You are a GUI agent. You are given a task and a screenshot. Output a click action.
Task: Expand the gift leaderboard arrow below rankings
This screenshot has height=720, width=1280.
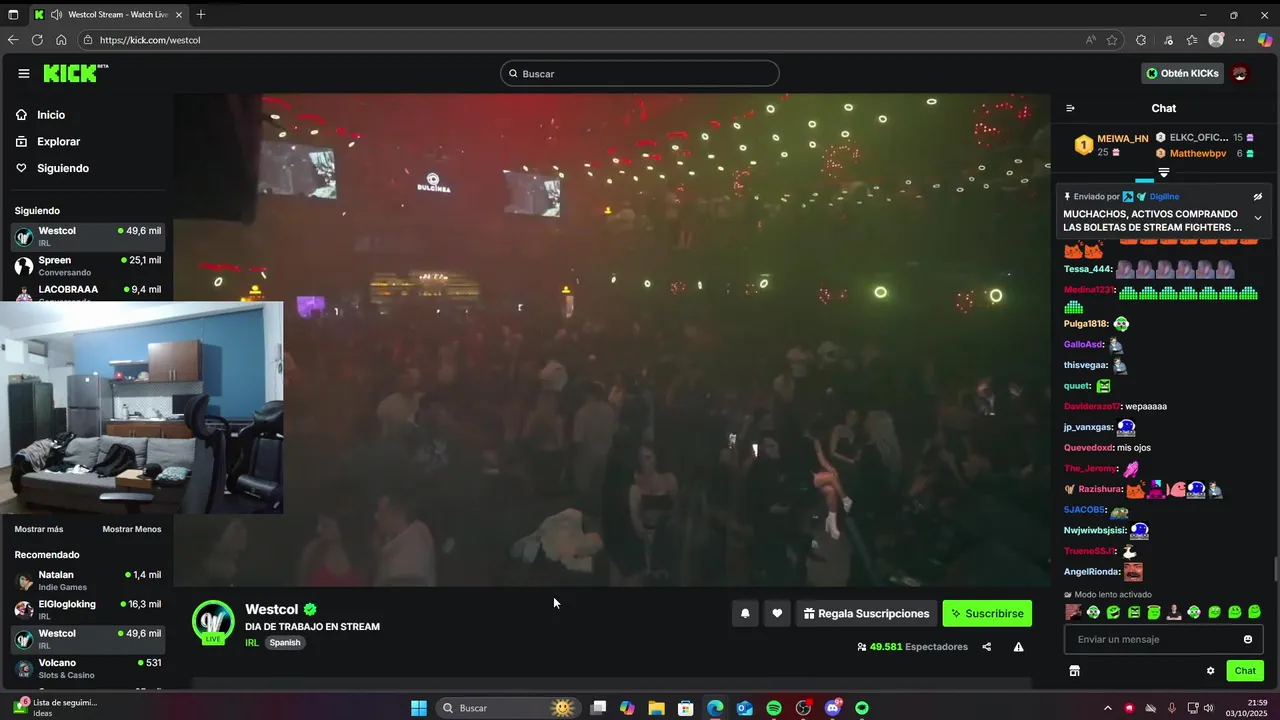1163,173
